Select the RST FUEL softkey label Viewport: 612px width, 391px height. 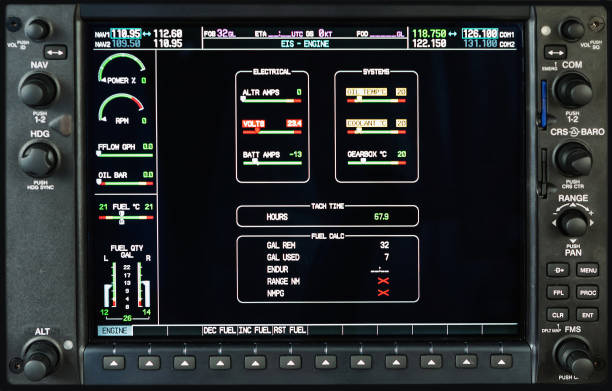[x=290, y=331]
